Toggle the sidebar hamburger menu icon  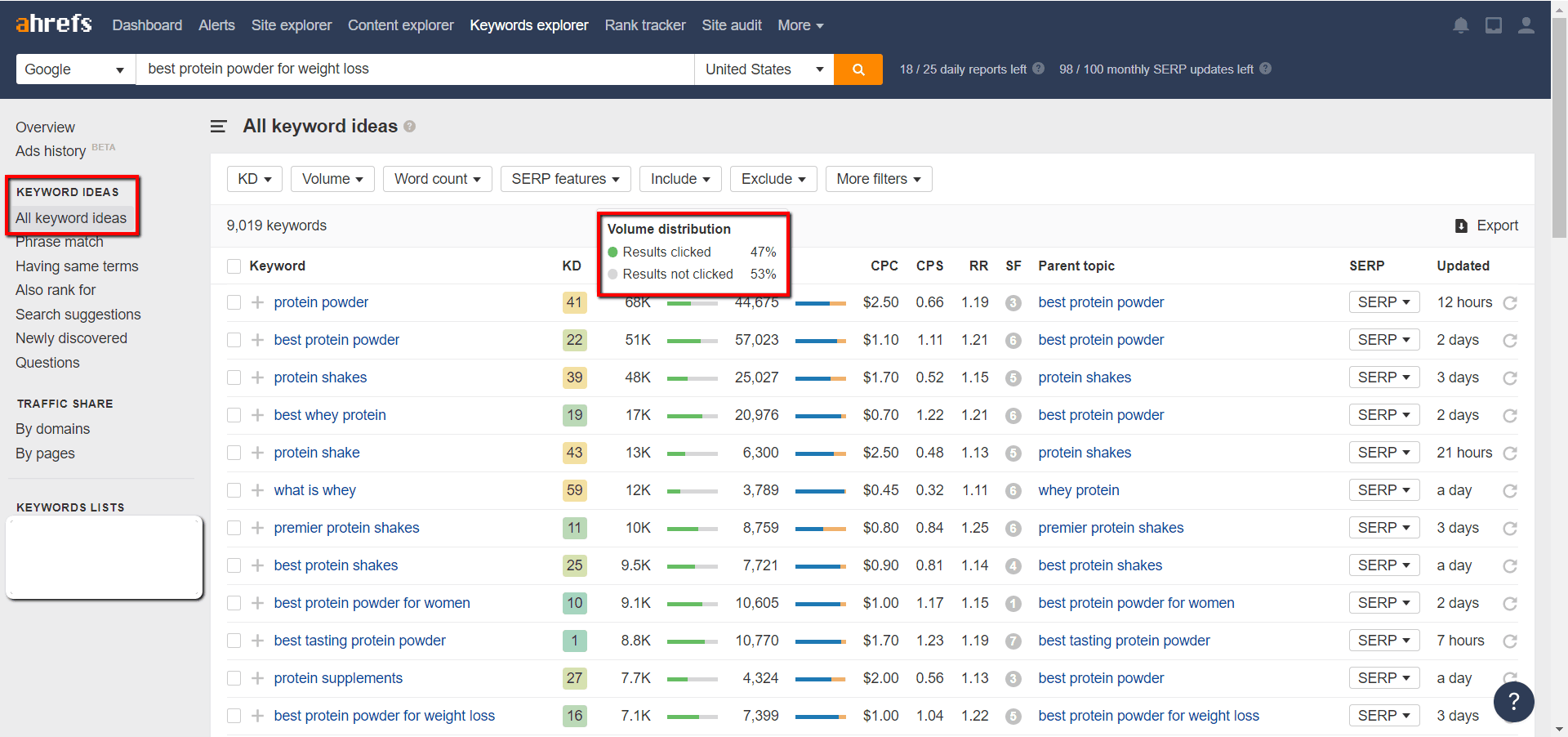click(x=218, y=127)
